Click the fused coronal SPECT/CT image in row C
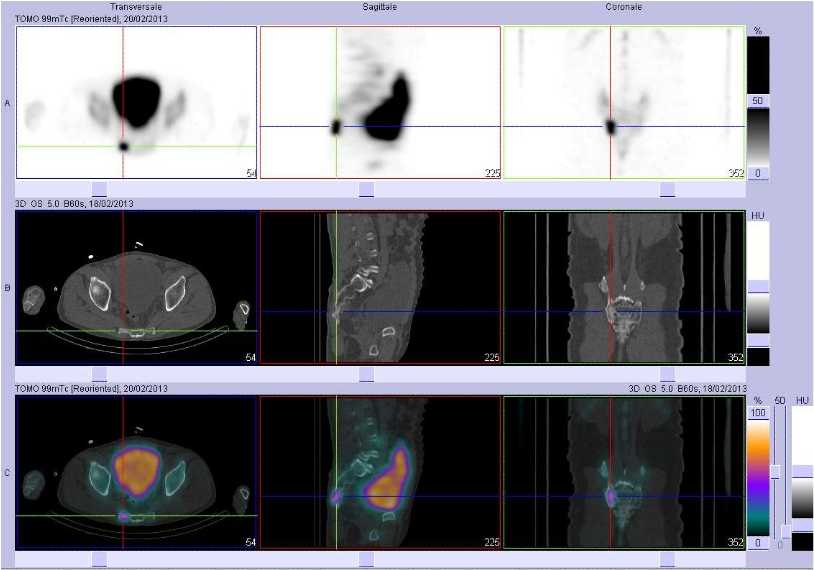This screenshot has width=814, height=570. [x=624, y=473]
